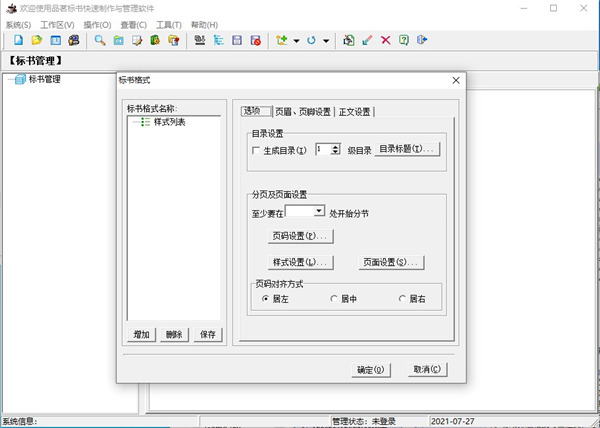600x428 pixels.
Task: Increase directory level with spinner up arrow
Action: click(x=336, y=147)
